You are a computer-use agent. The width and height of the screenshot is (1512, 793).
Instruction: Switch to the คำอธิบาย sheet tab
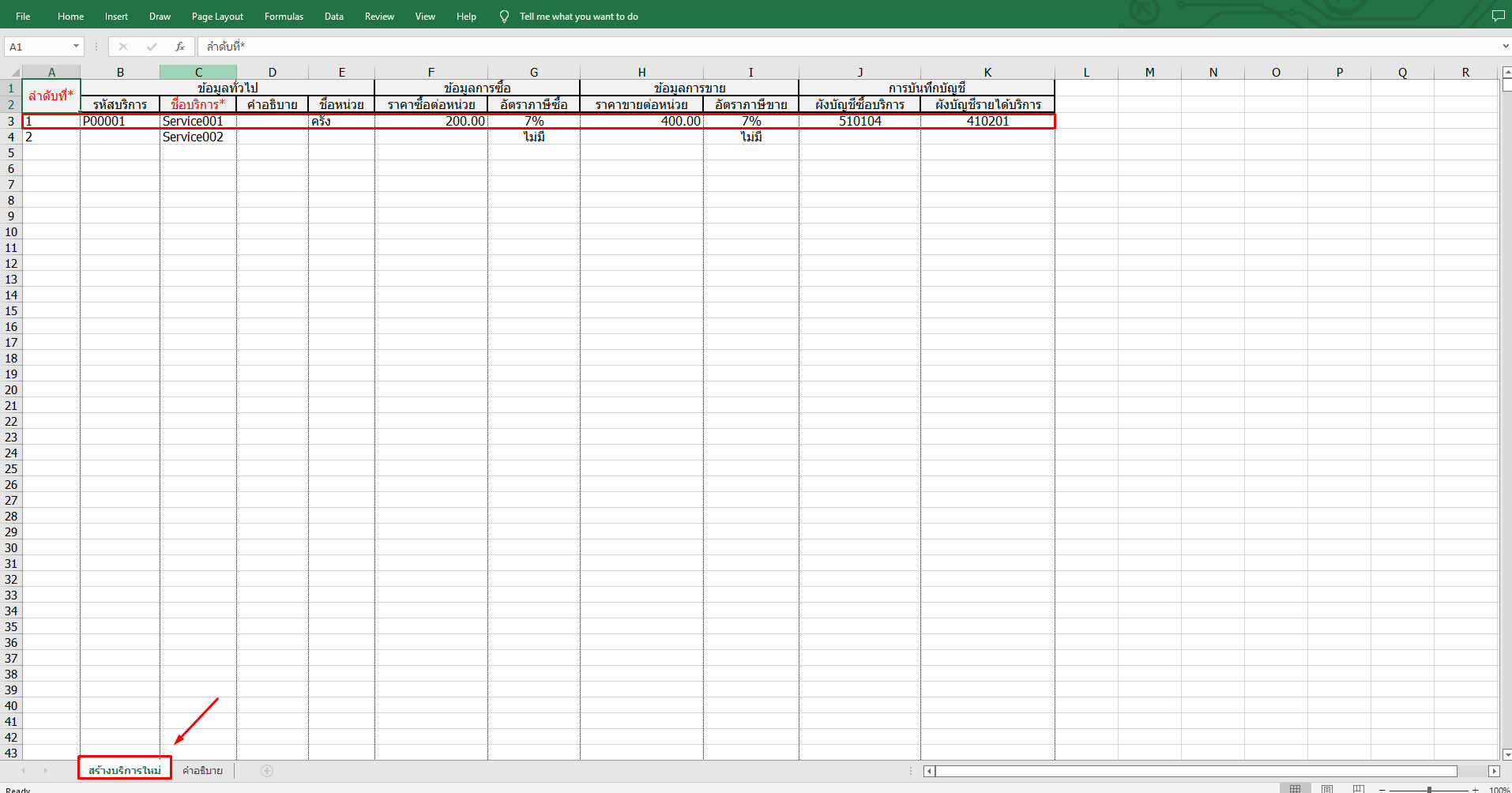point(202,770)
